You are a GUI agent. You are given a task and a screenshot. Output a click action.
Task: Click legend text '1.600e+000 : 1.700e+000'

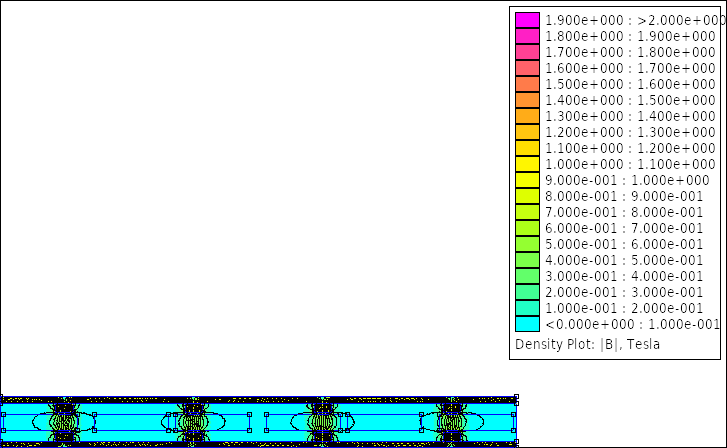(630, 68)
